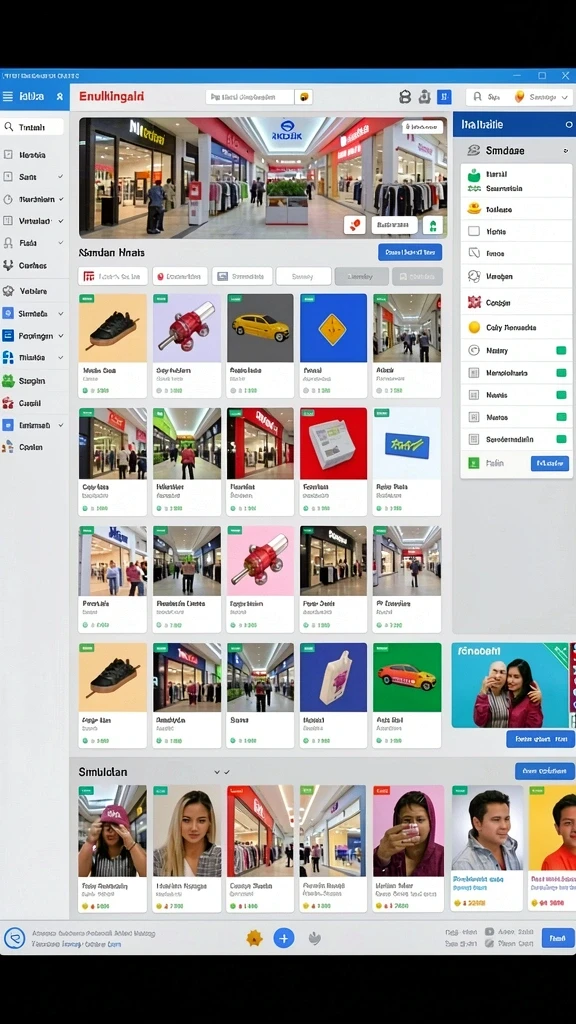Toggle the green switch in the Nastry row
The width and height of the screenshot is (576, 1024).
(x=560, y=351)
